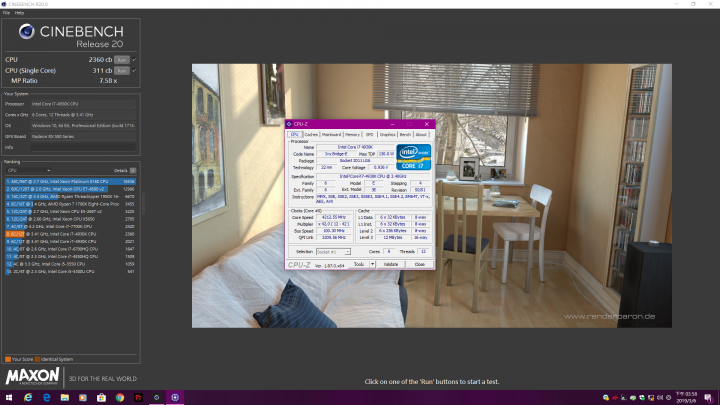
Task: Open the Action Center notification icon
Action: coord(709,398)
